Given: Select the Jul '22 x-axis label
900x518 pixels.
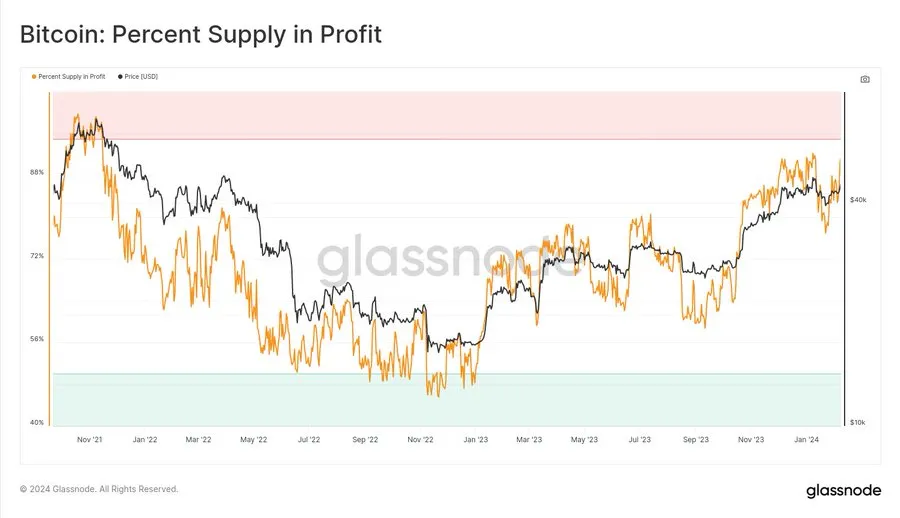Looking at the screenshot, I should [309, 439].
